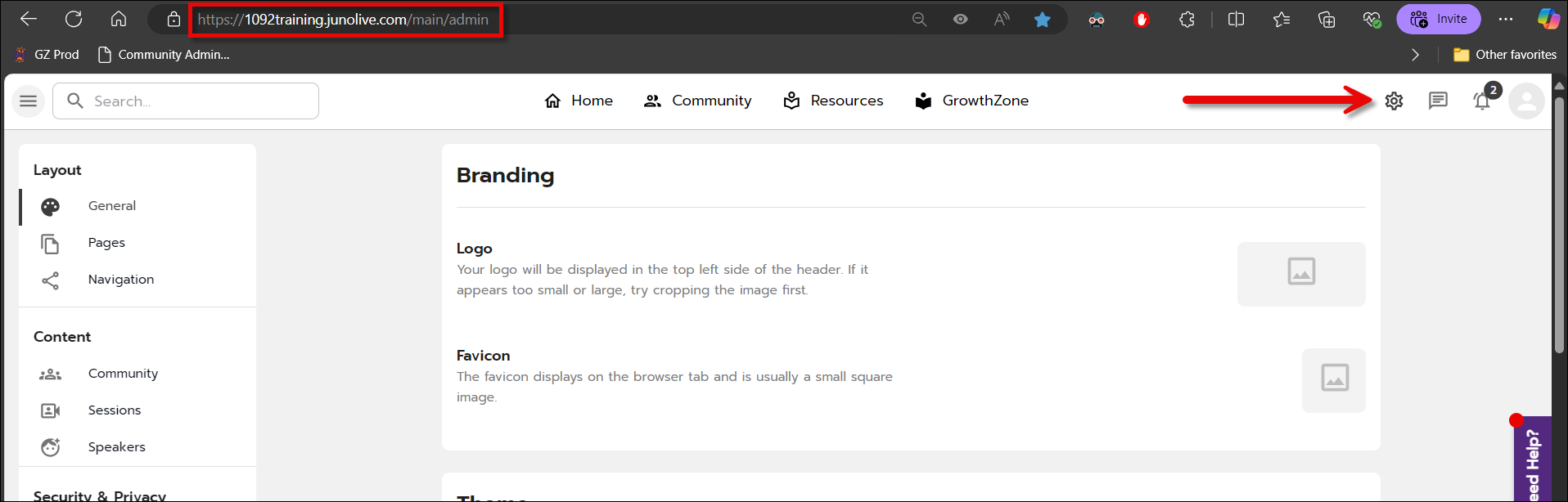Viewport: 1568px width, 502px height.
Task: Open Community under Content
Action: [x=137, y=374]
